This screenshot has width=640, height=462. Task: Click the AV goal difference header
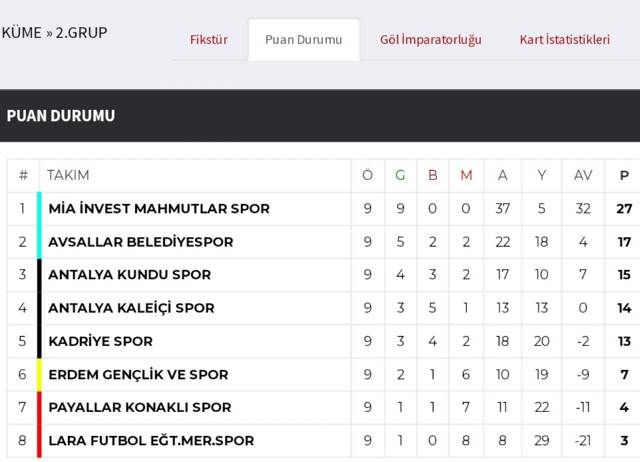(583, 175)
